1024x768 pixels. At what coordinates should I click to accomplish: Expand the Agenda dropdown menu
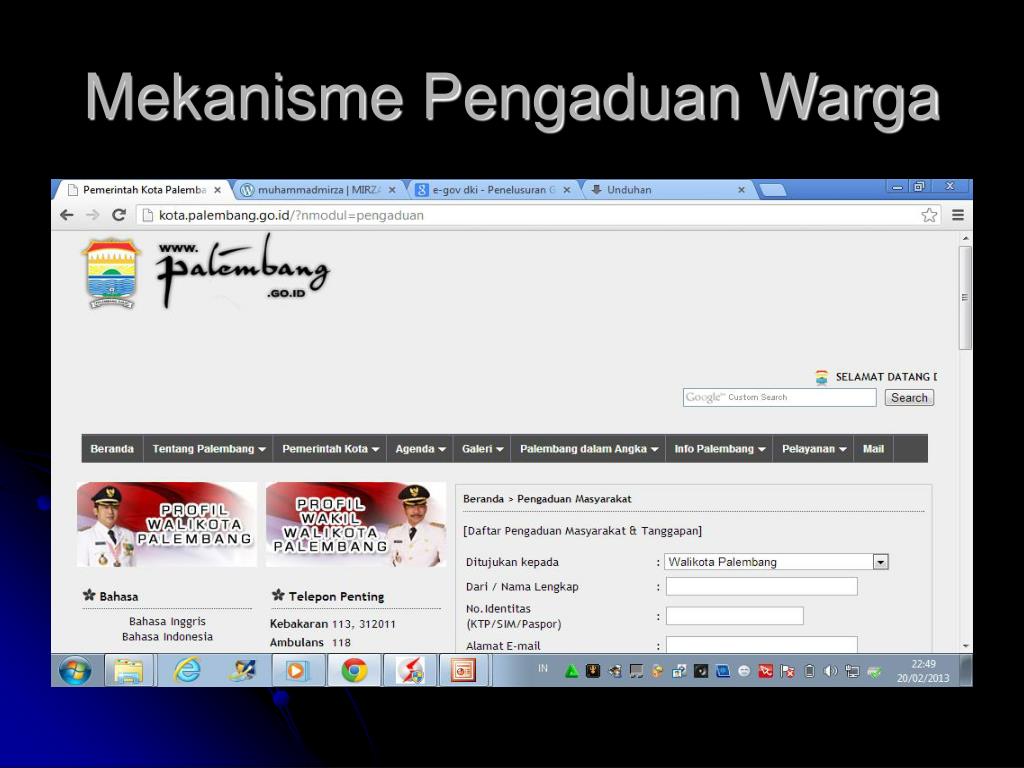click(x=421, y=449)
